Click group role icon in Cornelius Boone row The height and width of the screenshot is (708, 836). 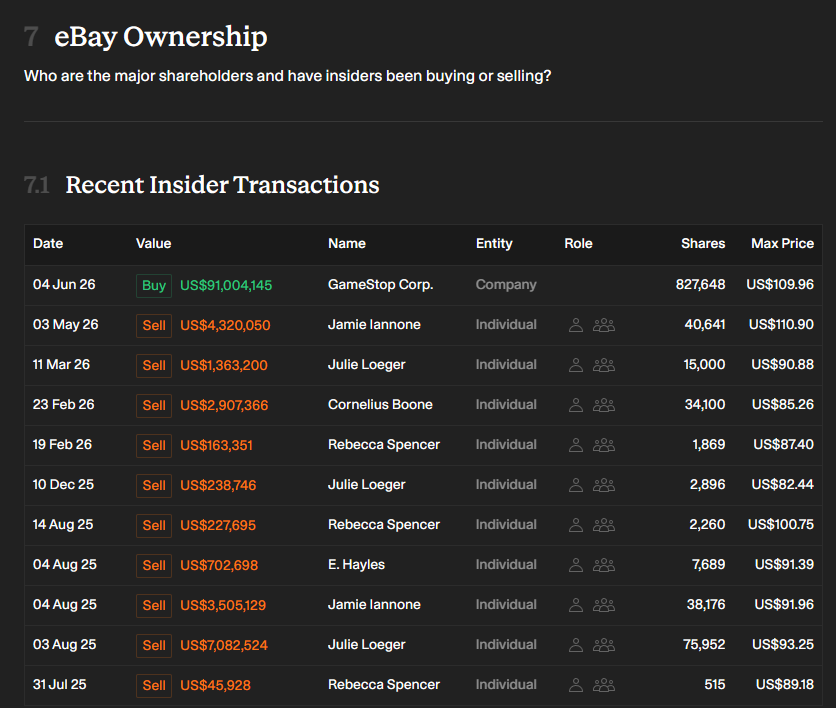tap(604, 405)
